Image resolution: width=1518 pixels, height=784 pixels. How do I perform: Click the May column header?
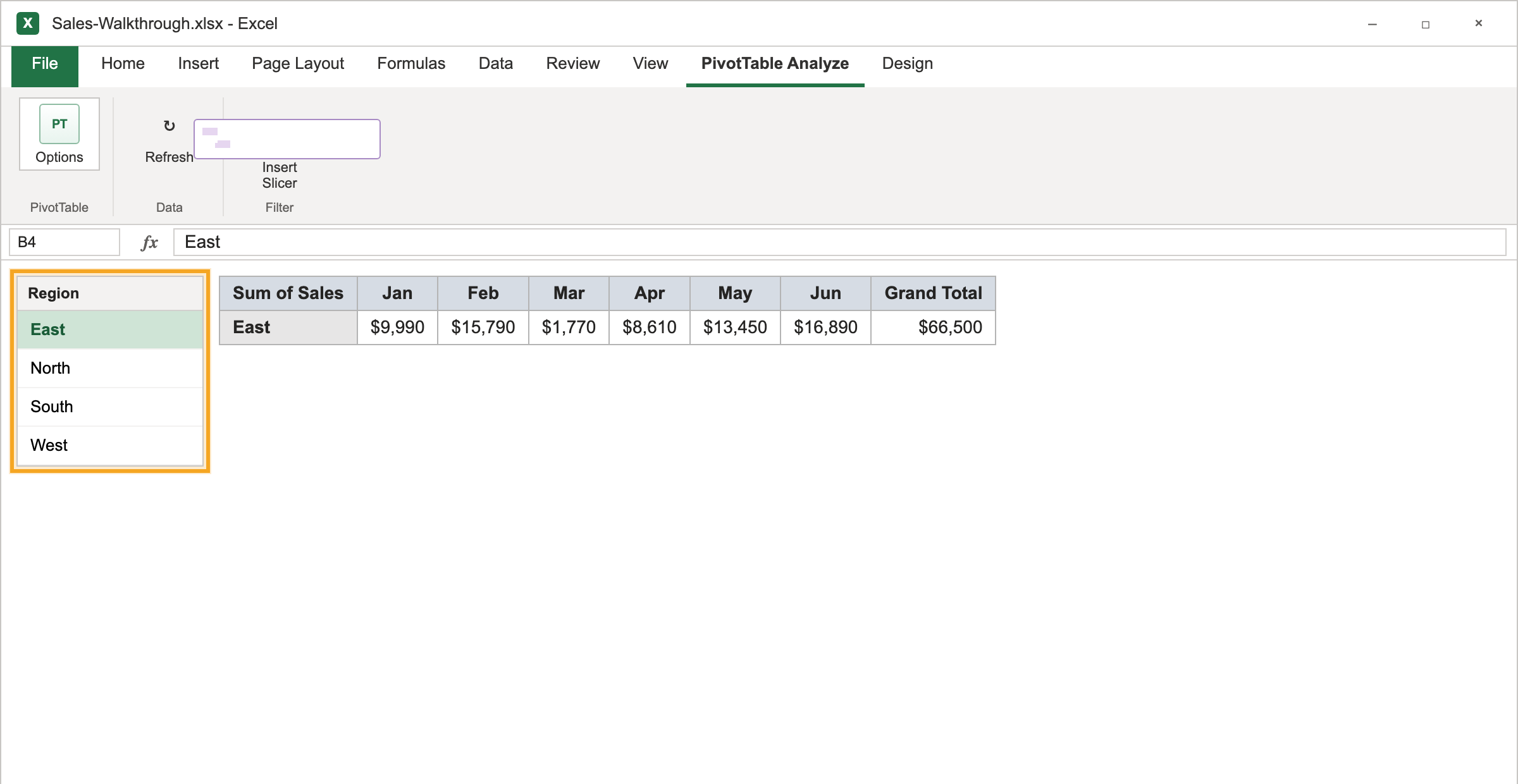tap(736, 293)
